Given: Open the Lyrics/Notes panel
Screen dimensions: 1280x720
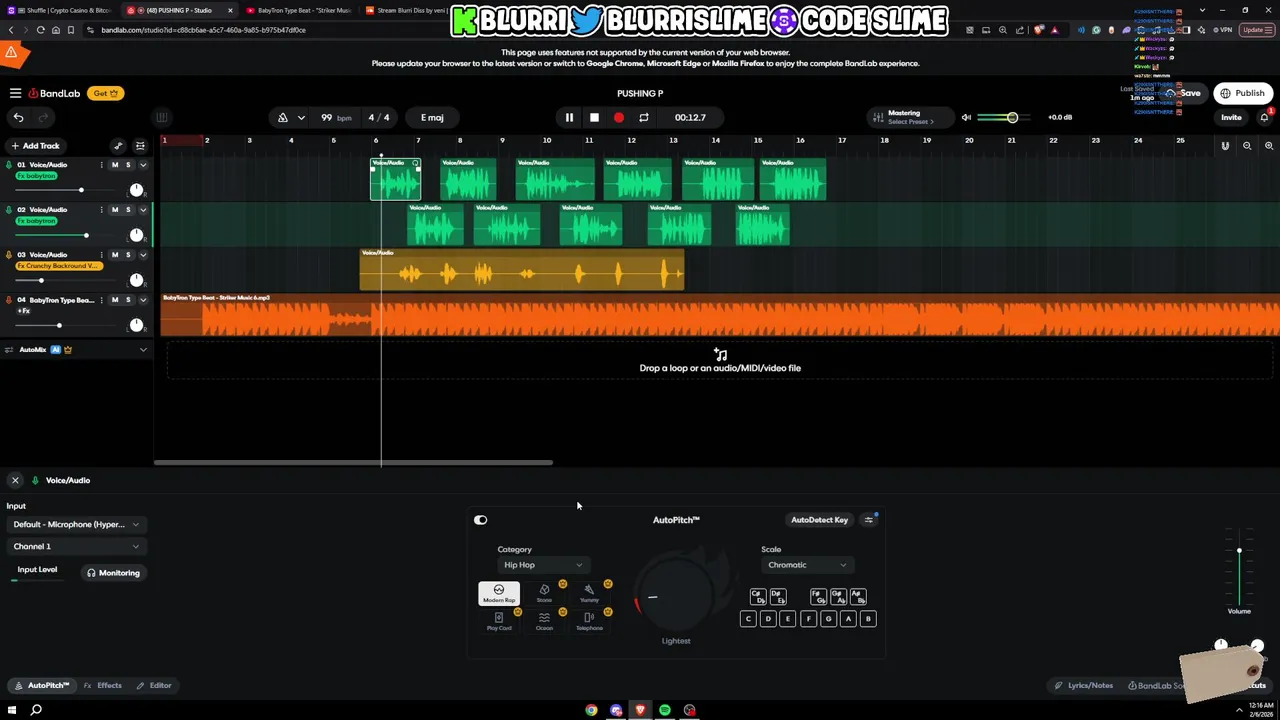Looking at the screenshot, I should coord(1084,686).
